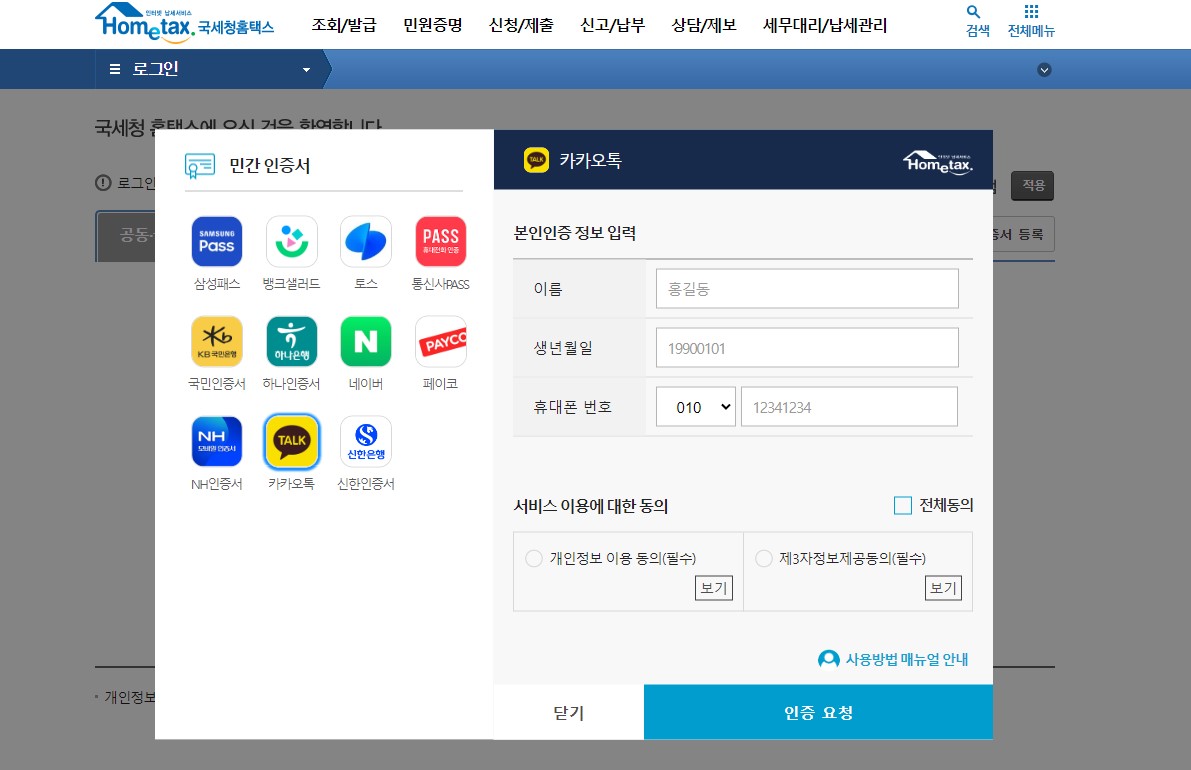Select the Toss certificate icon
Viewport: 1191px width, 770px height.
click(x=365, y=241)
